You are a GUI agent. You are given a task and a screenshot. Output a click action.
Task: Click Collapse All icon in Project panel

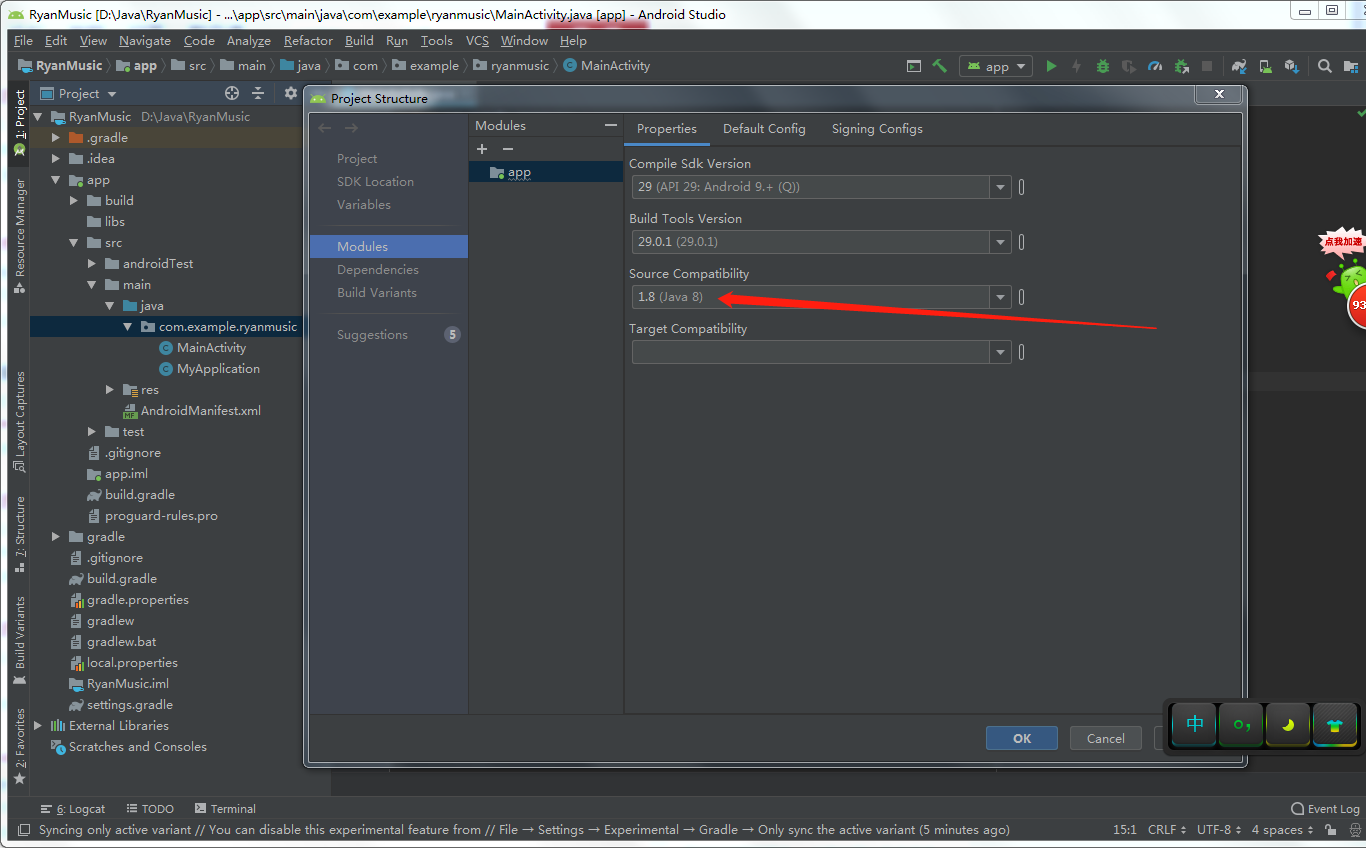tap(258, 93)
